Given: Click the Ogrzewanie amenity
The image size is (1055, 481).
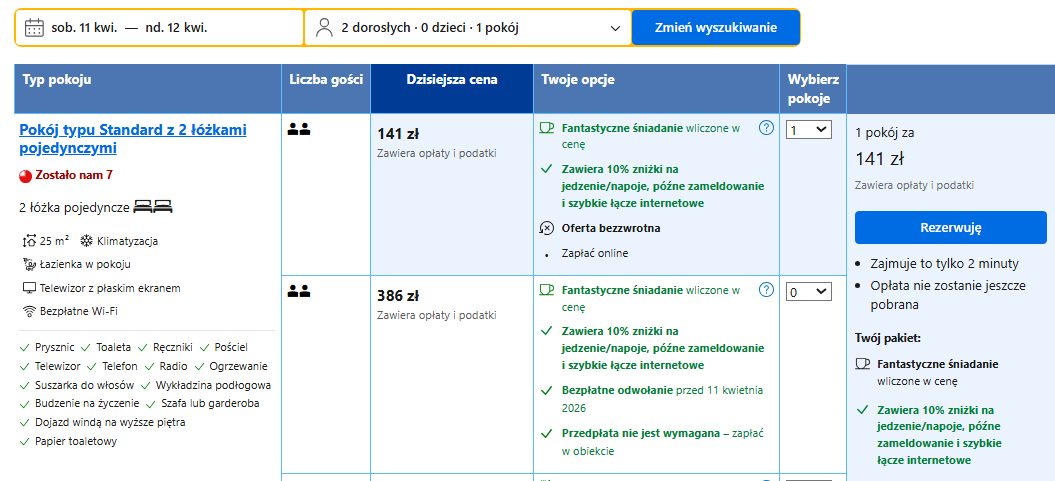Looking at the screenshot, I should (x=238, y=367).
